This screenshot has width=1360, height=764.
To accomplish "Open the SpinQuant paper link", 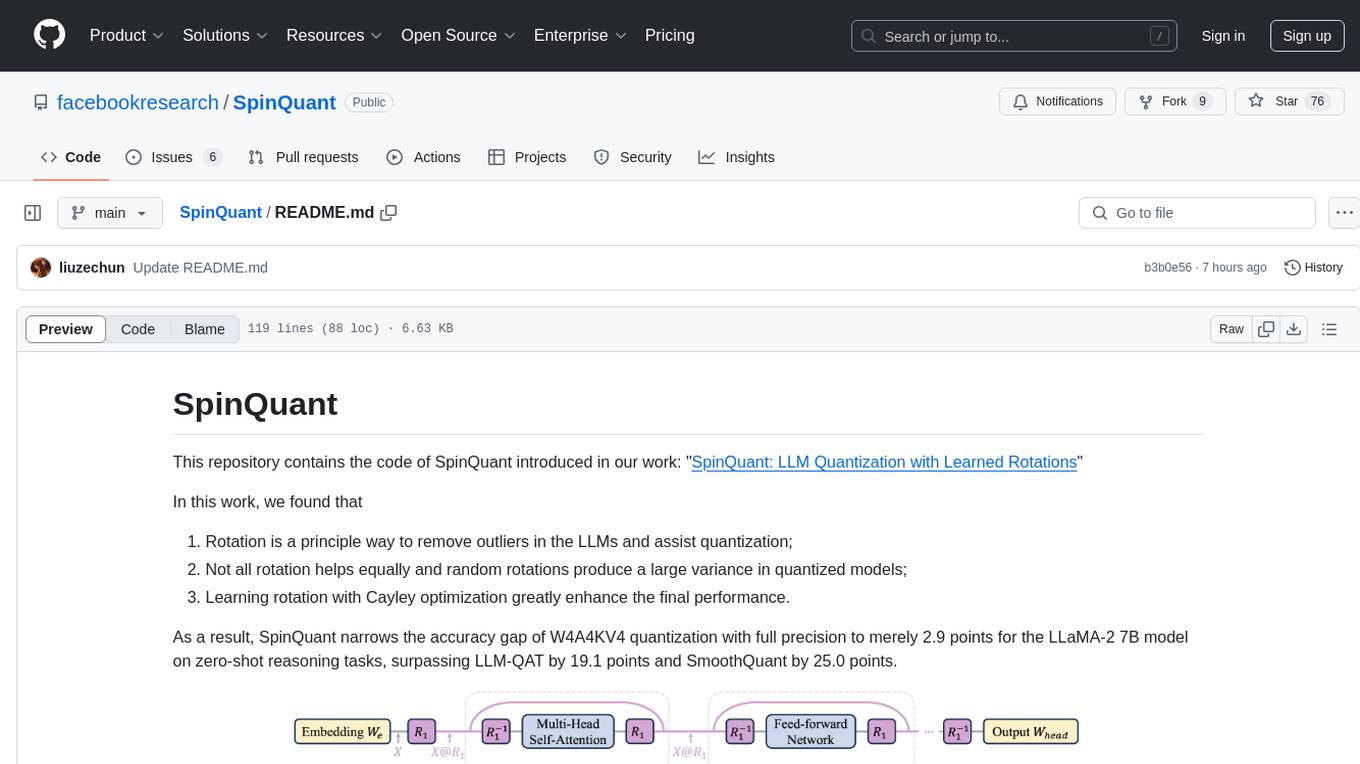I will tap(884, 462).
